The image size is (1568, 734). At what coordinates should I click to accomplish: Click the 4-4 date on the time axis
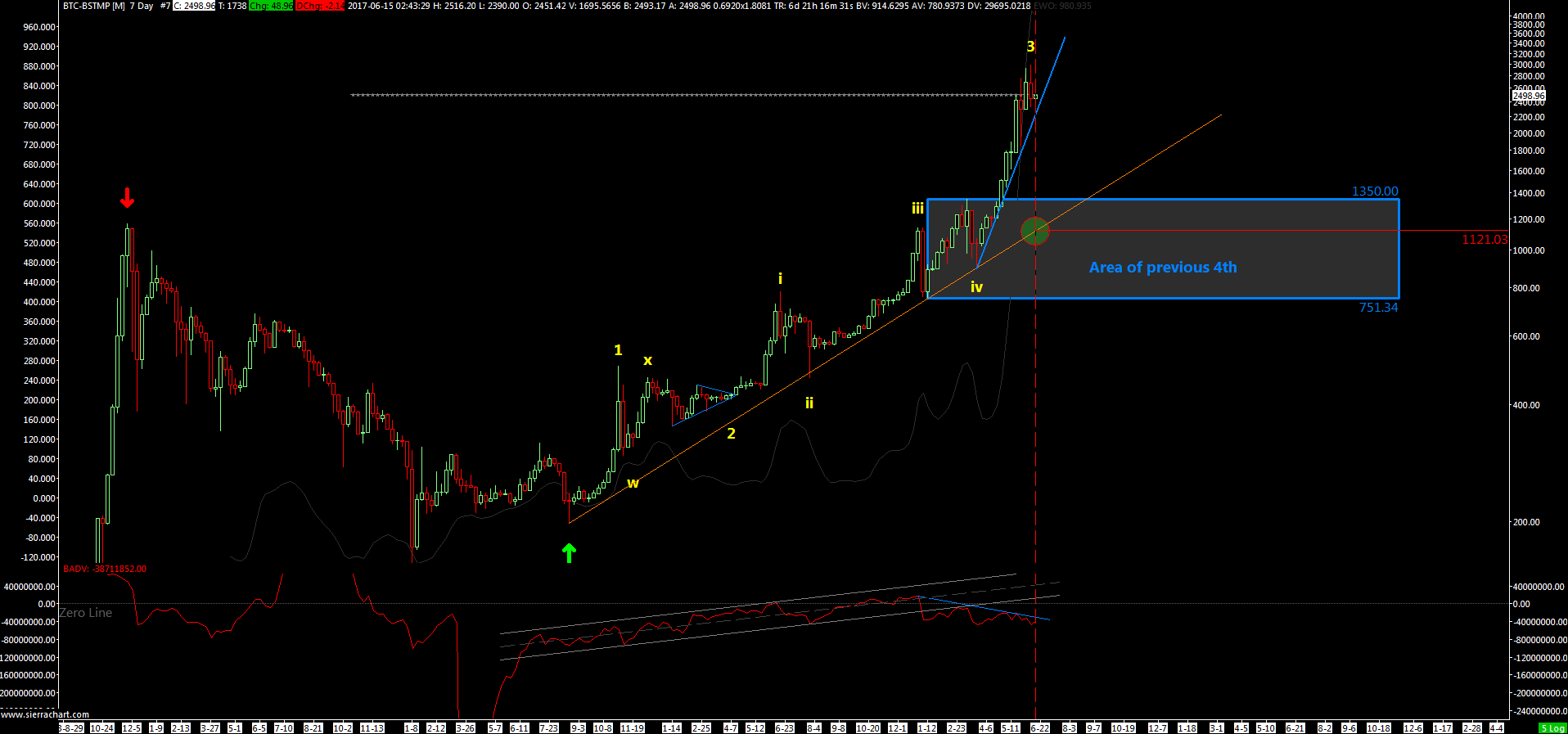coord(1496,727)
